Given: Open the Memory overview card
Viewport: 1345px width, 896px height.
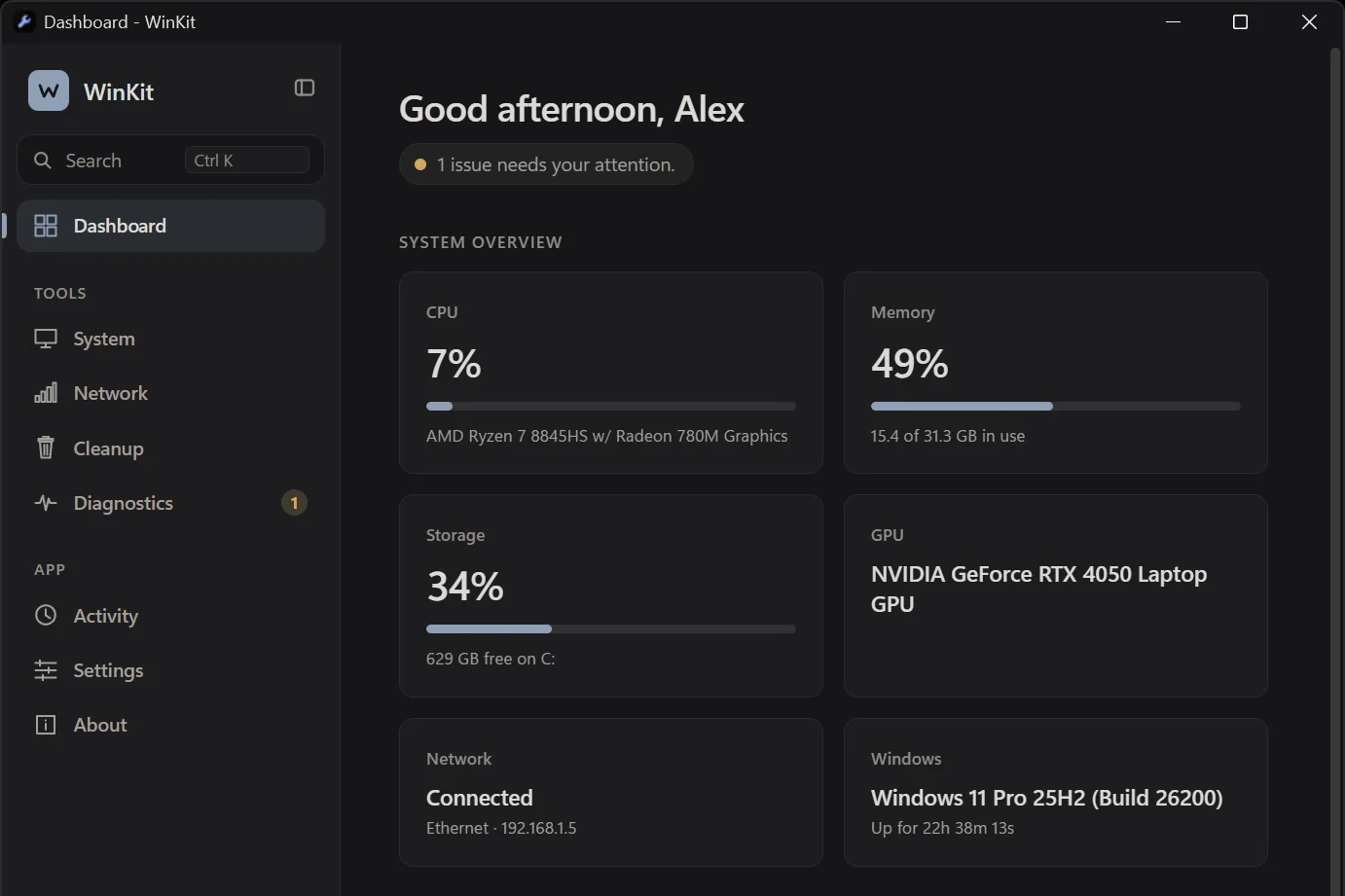Looking at the screenshot, I should point(1056,373).
